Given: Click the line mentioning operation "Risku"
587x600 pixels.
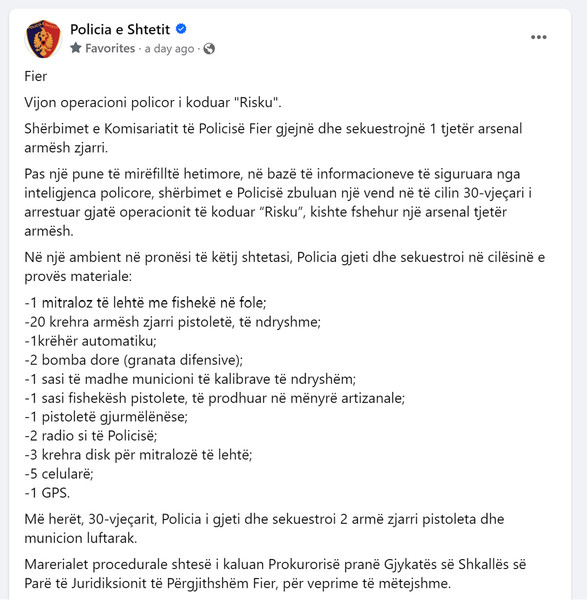Looking at the screenshot, I should coord(153,103).
